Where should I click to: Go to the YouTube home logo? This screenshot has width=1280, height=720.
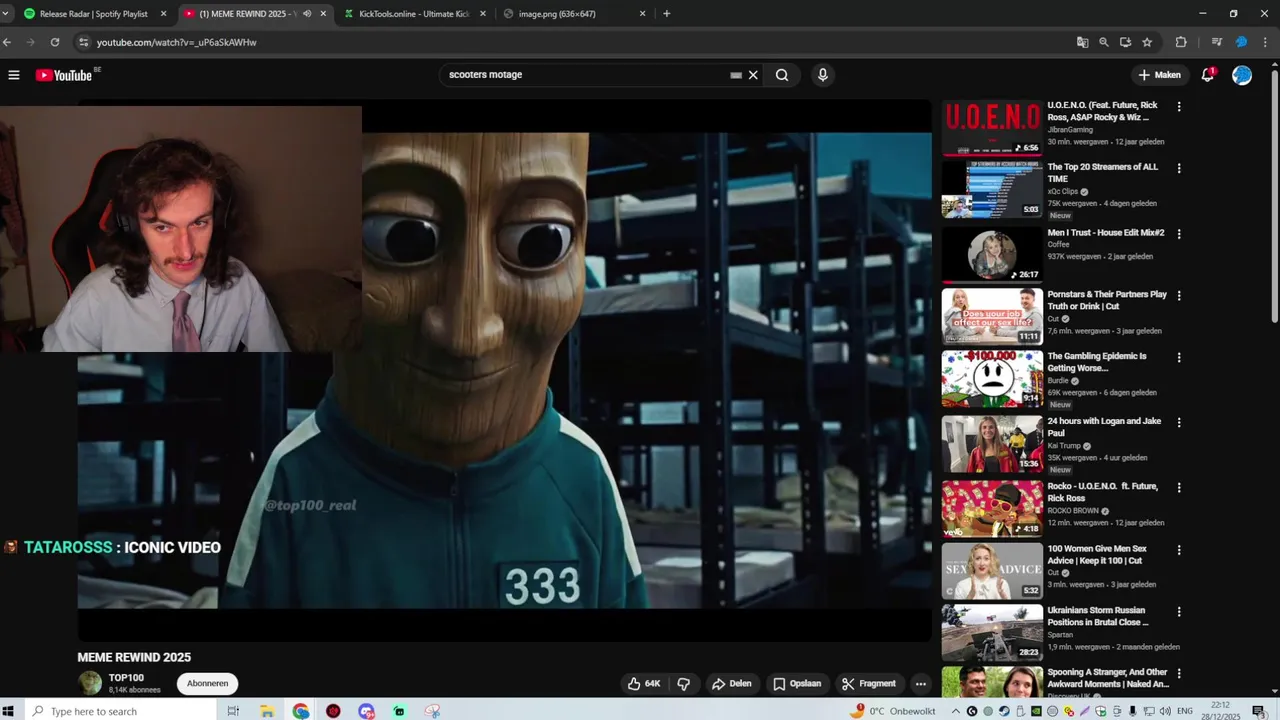(64, 75)
